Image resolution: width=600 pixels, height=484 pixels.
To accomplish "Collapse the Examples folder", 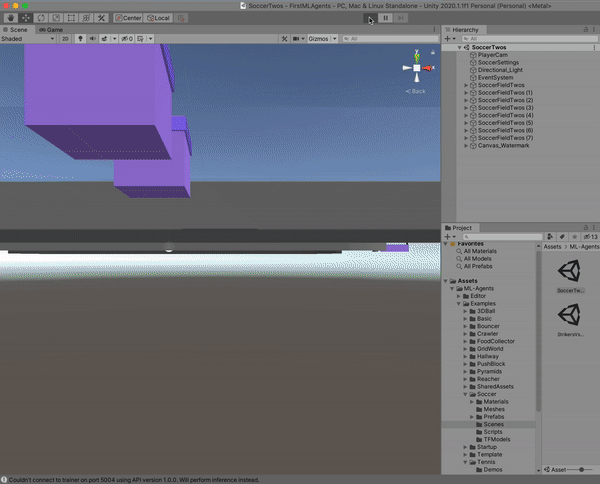I will (458, 303).
